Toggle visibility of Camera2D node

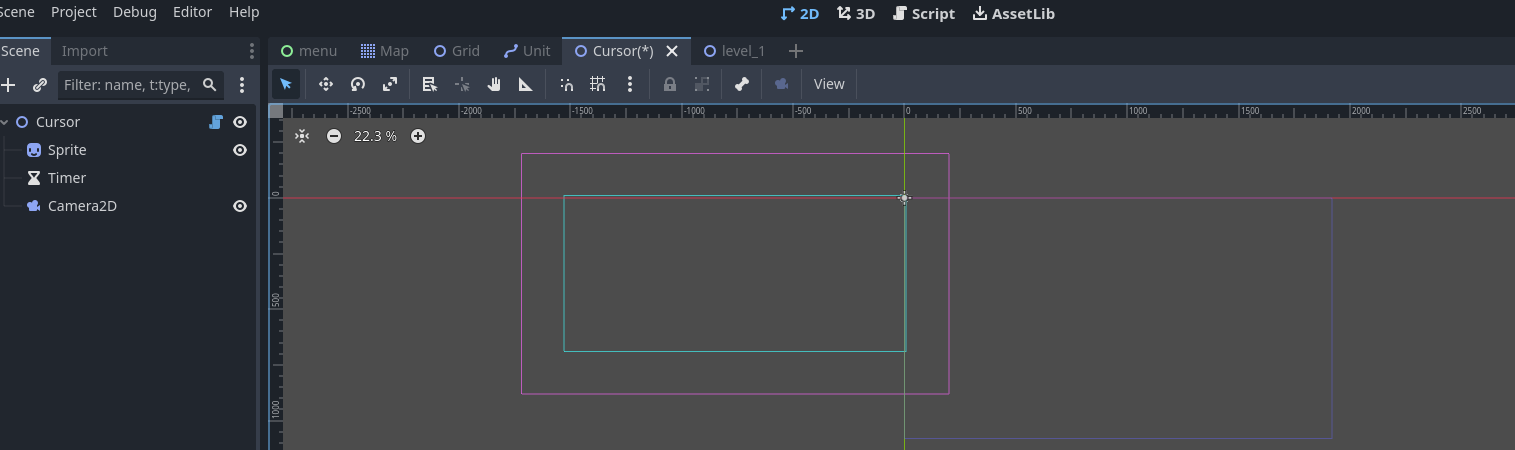pyautogui.click(x=240, y=206)
